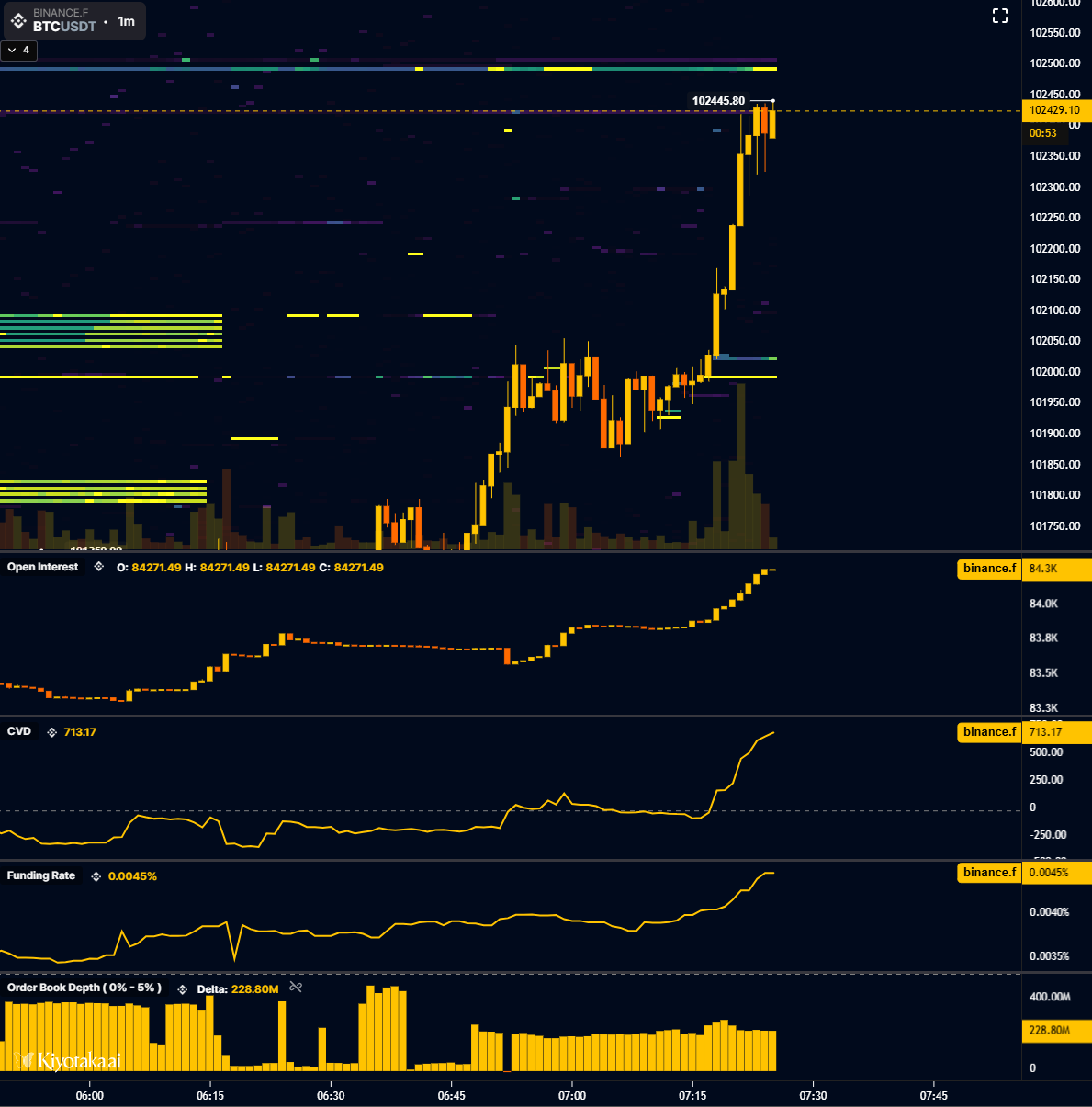
Task: Click the exchange icon in Funding Rate panel
Action: (x=96, y=875)
